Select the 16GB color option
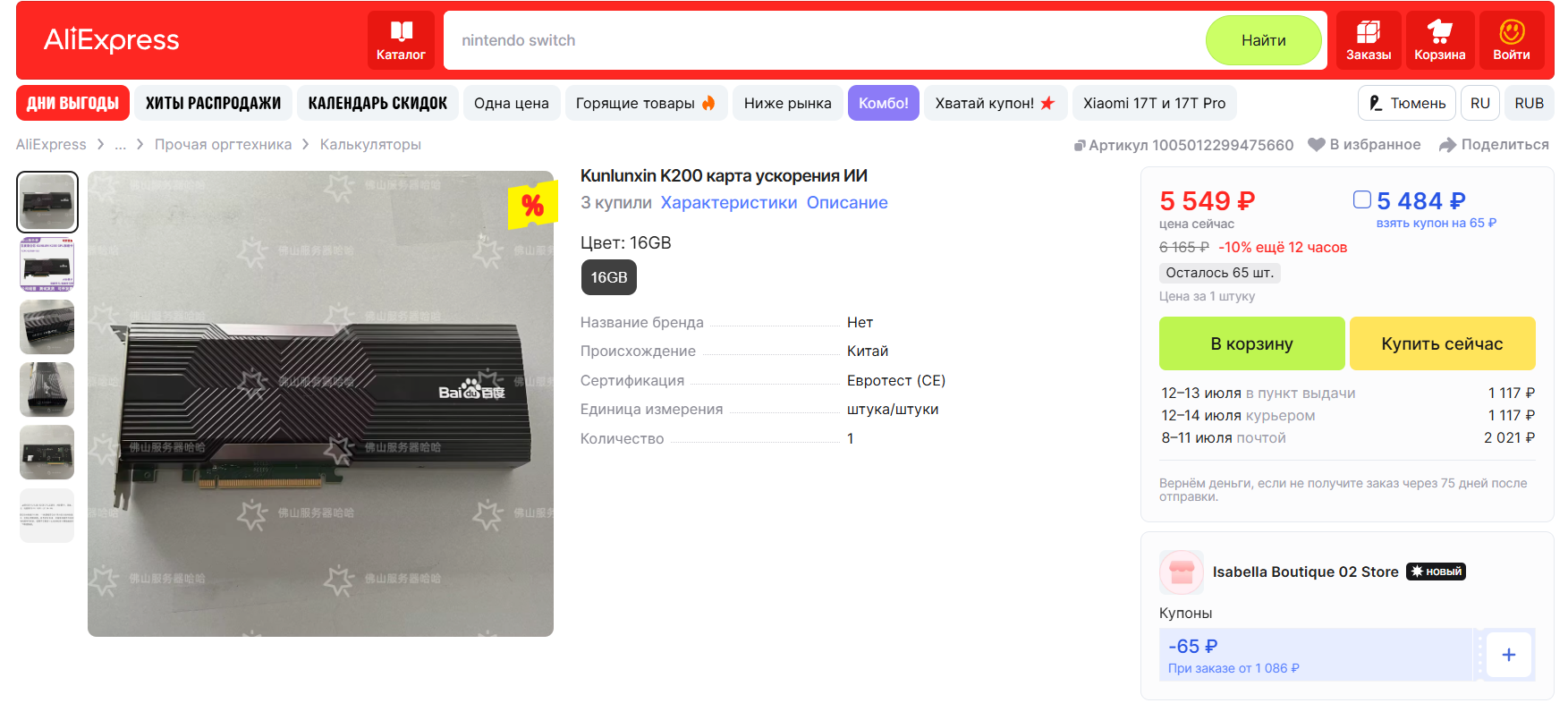Screen dimensions: 1568x703 609,277
